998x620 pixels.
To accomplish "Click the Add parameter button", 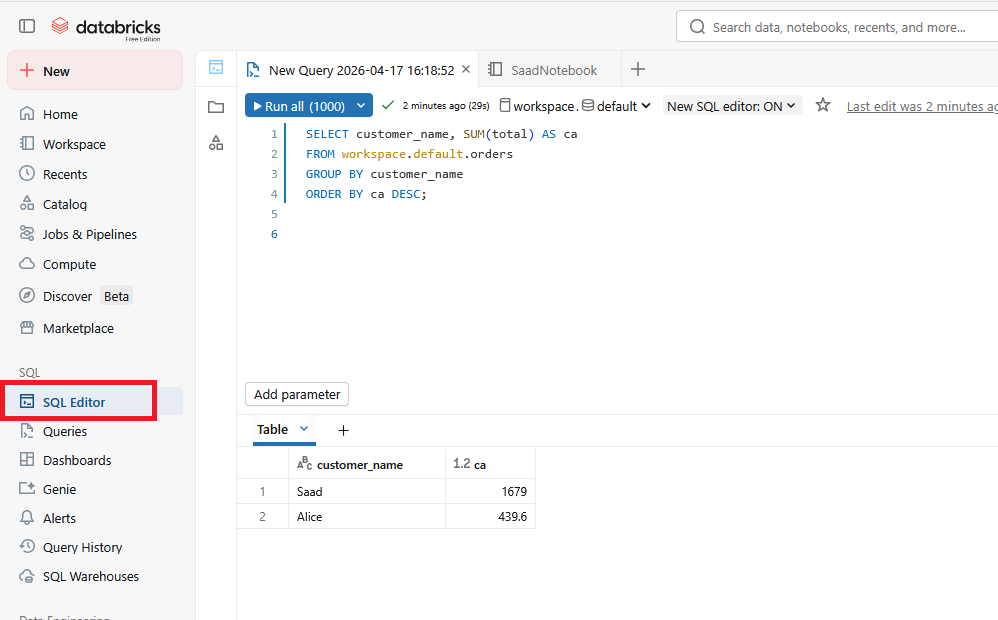I will coord(297,394).
